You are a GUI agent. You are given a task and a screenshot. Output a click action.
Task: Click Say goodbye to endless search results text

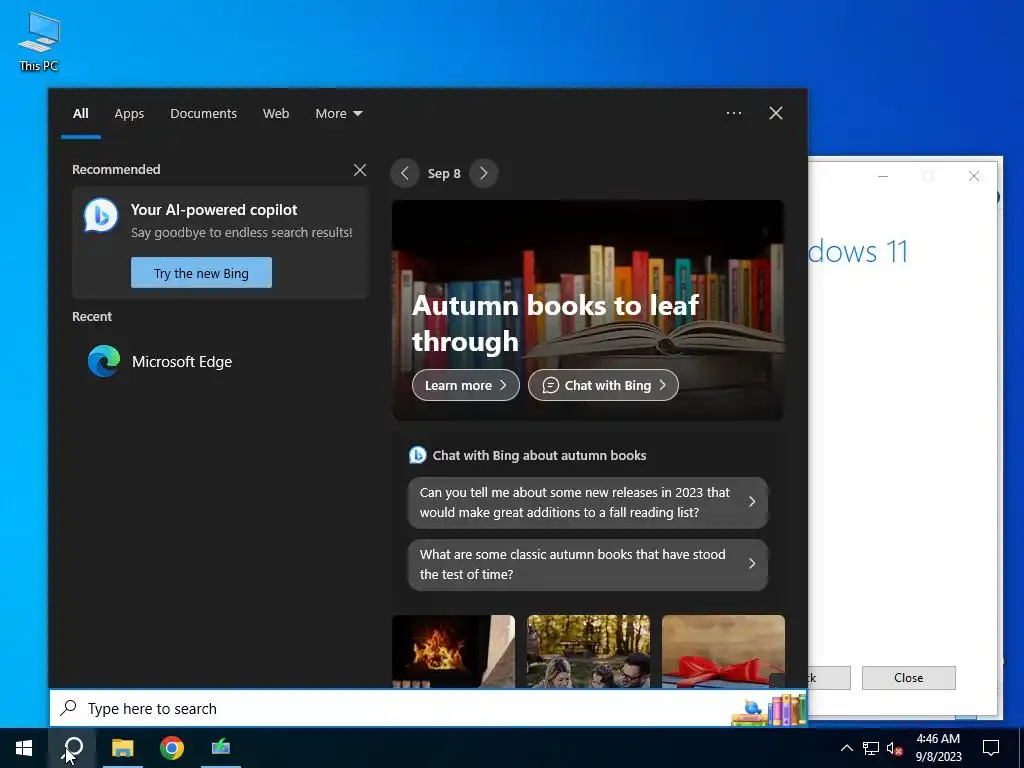242,232
